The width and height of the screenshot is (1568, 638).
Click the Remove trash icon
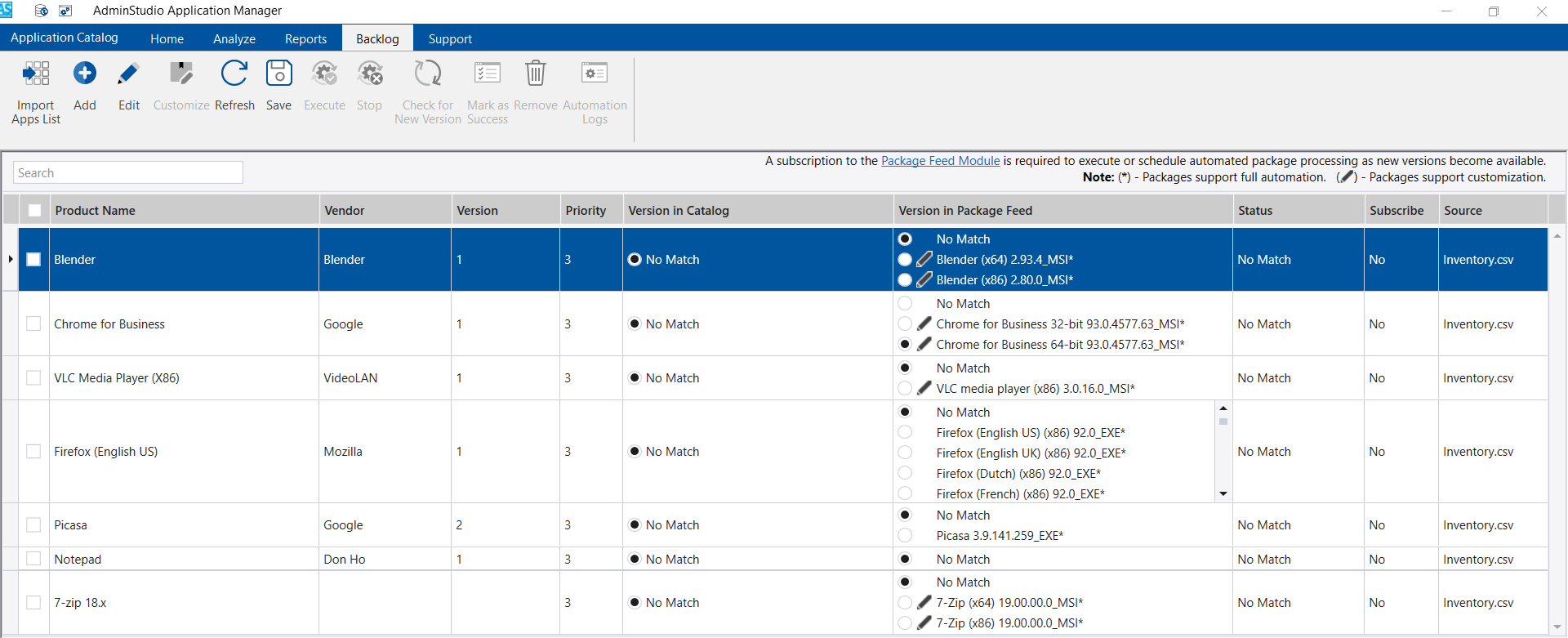coord(536,74)
